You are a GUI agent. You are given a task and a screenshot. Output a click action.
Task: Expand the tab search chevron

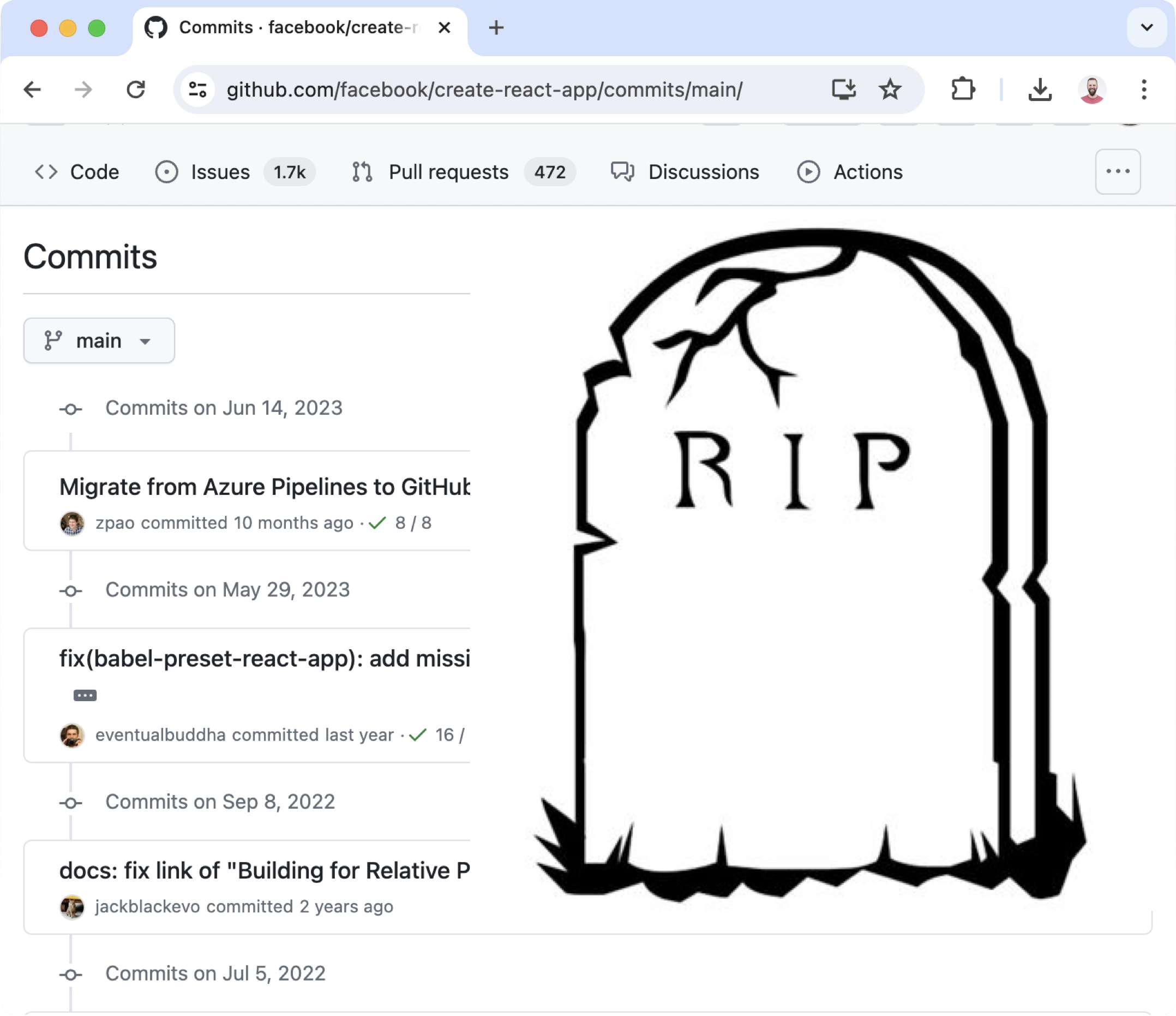tap(1147, 27)
